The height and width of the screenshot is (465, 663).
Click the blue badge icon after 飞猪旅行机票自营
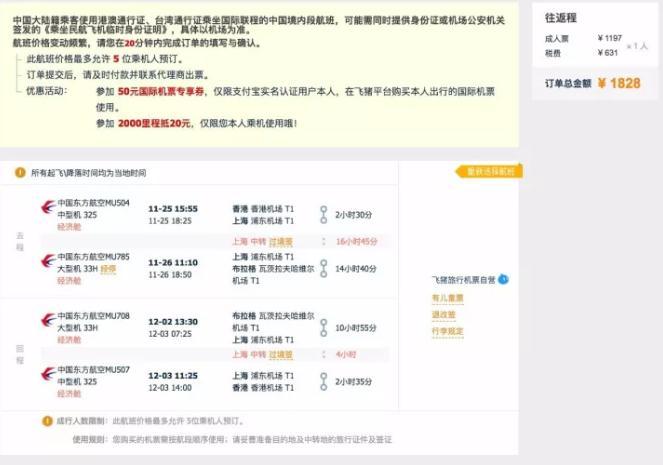click(503, 279)
